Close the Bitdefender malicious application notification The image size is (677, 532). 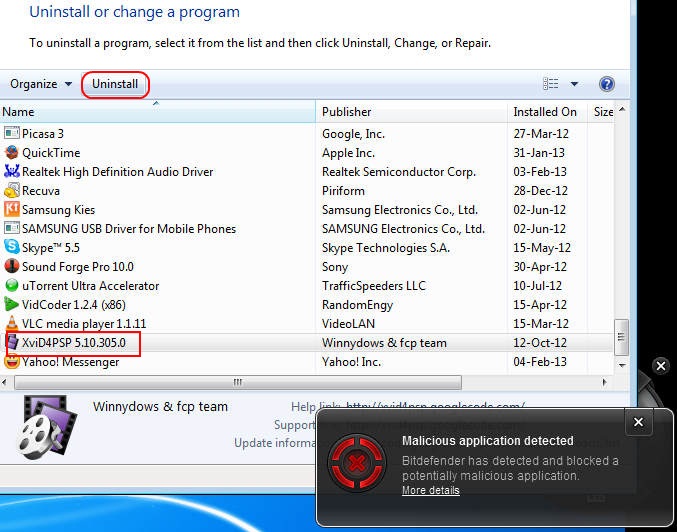(x=638, y=422)
